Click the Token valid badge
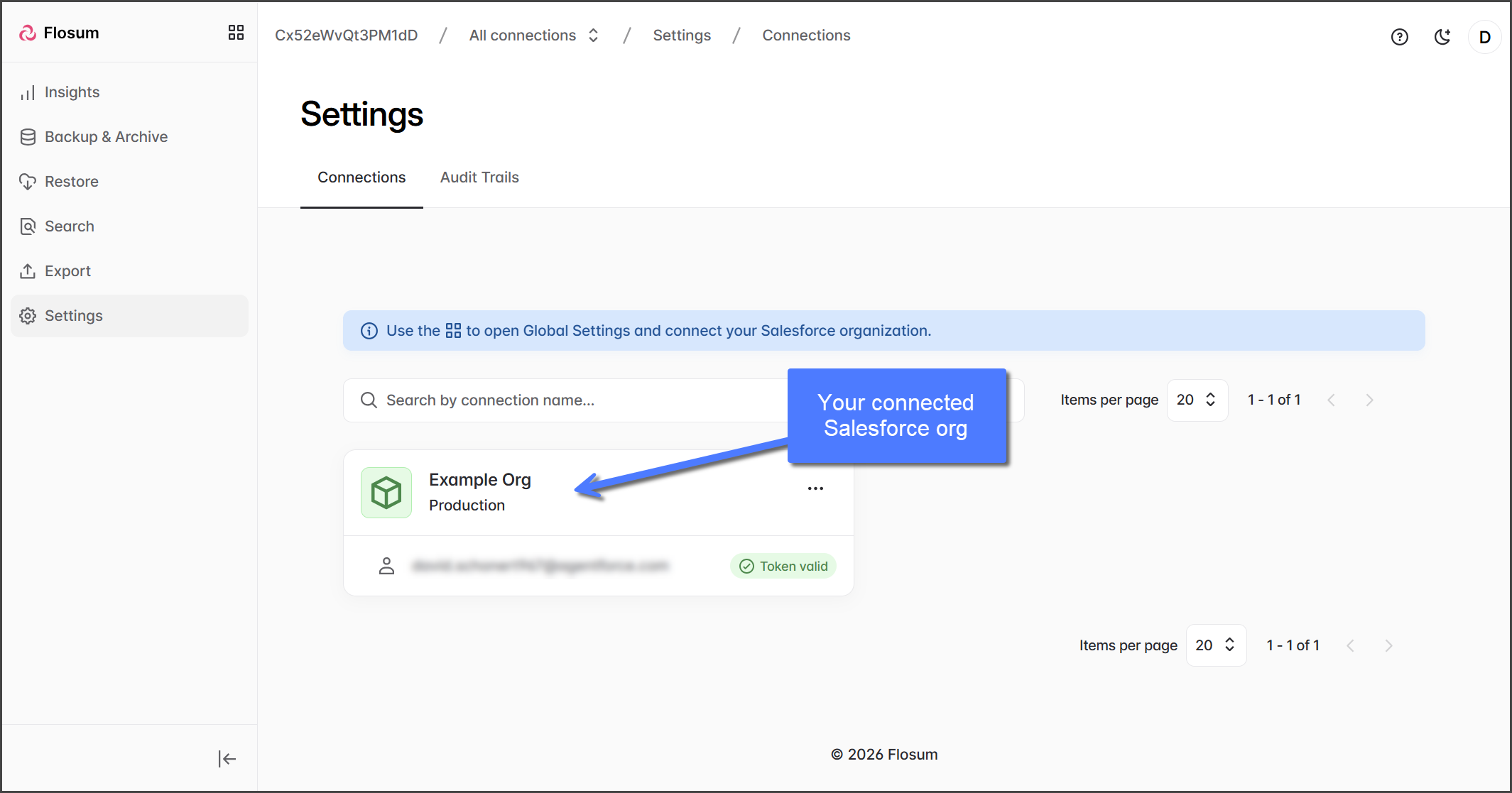This screenshot has height=793, width=1512. pos(783,566)
